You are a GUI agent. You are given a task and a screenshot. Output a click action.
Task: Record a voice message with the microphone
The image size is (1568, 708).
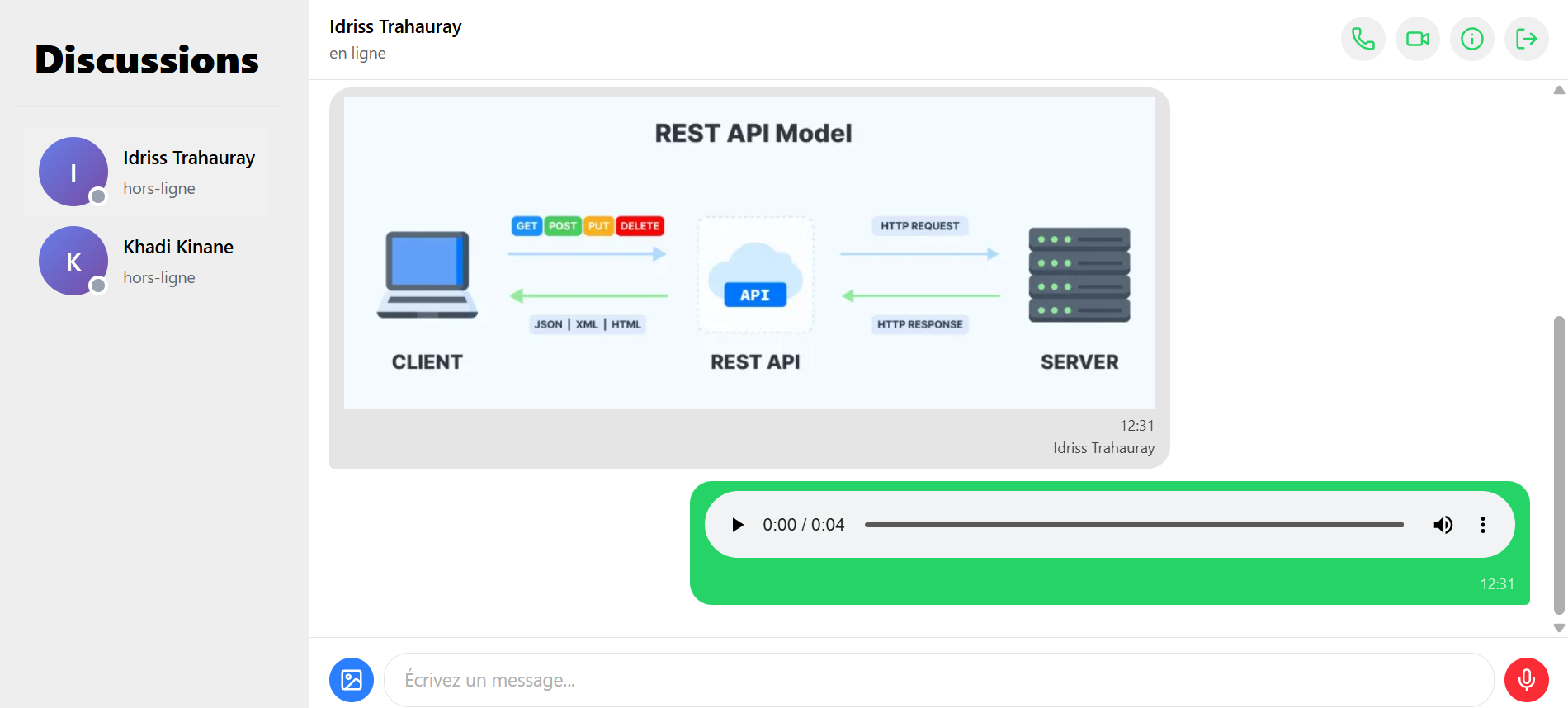(x=1526, y=680)
